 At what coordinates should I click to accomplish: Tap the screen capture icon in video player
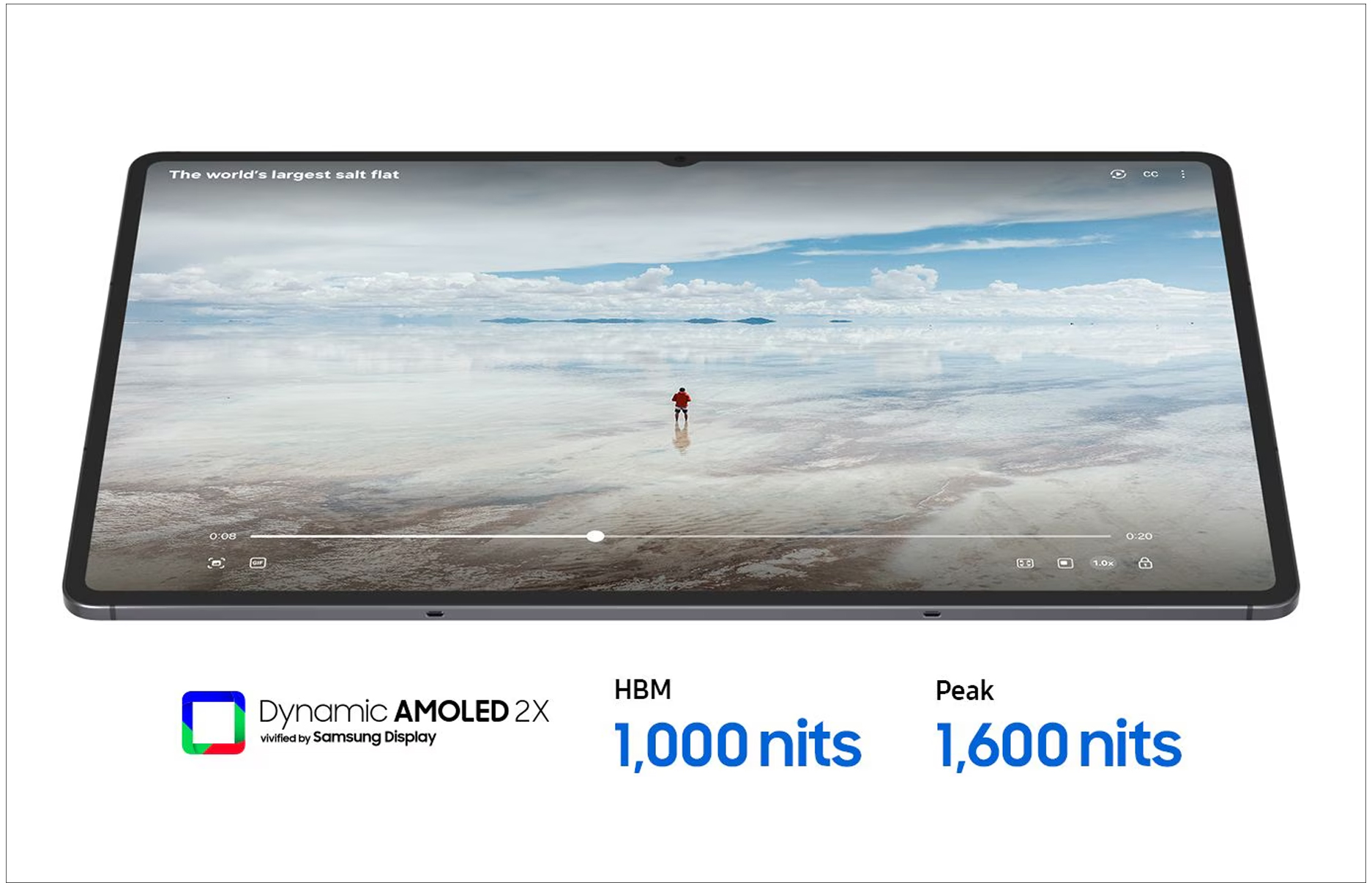[x=216, y=563]
